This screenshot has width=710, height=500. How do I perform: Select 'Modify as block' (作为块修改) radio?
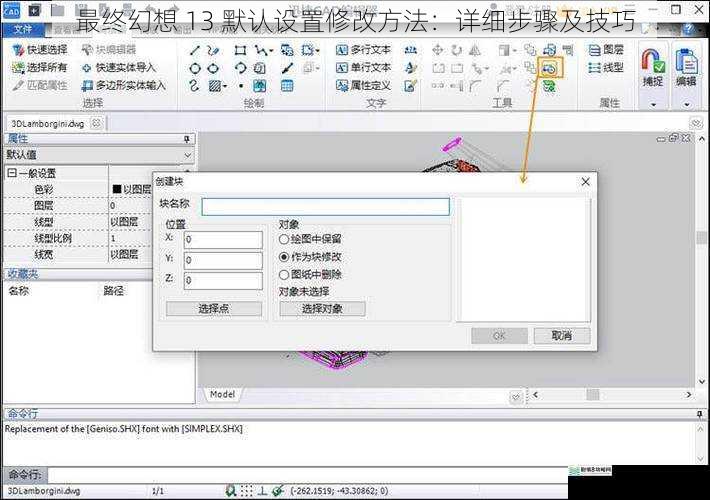(284, 257)
